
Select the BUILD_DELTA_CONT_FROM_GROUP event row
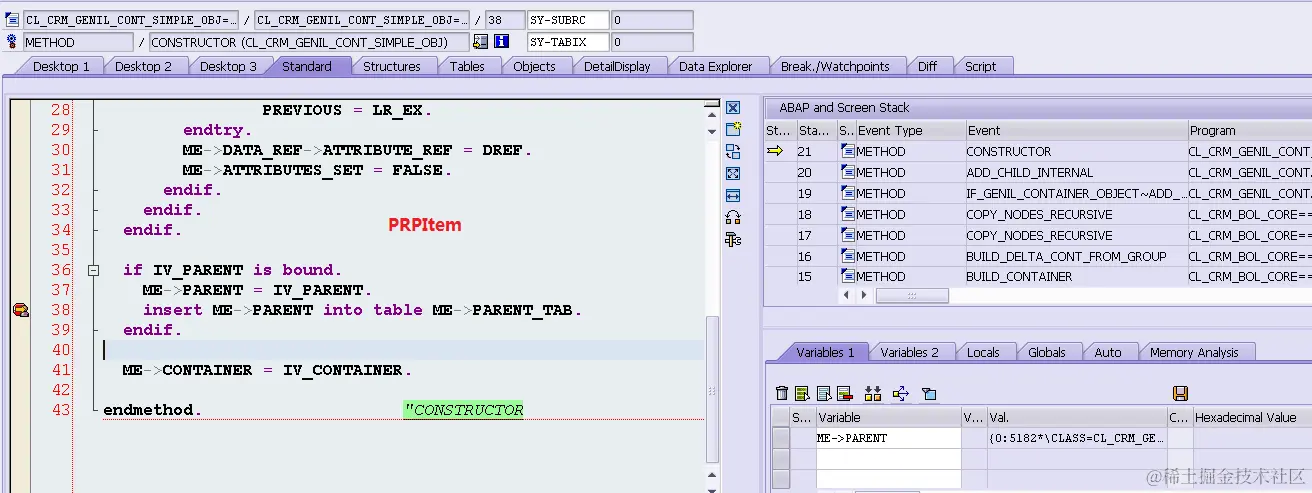1075,256
